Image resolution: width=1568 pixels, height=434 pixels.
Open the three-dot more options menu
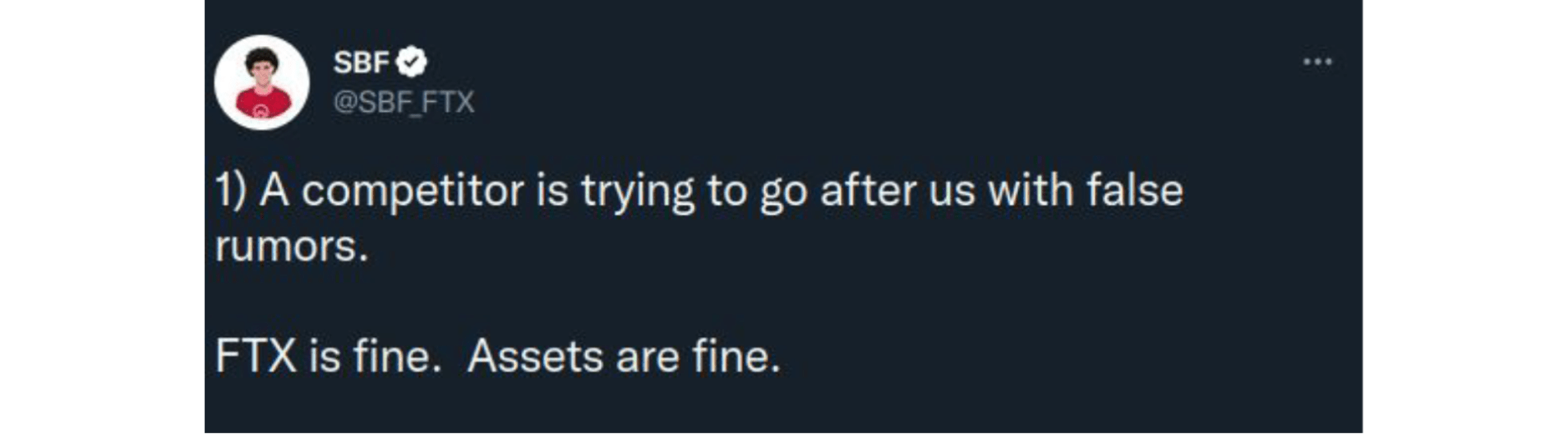click(1317, 62)
